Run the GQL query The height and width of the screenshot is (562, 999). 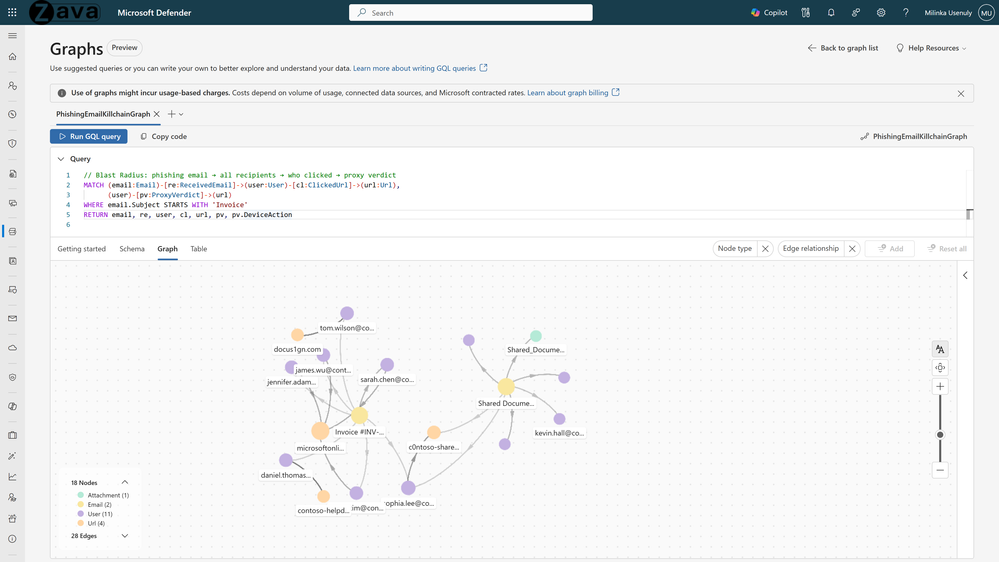click(89, 136)
